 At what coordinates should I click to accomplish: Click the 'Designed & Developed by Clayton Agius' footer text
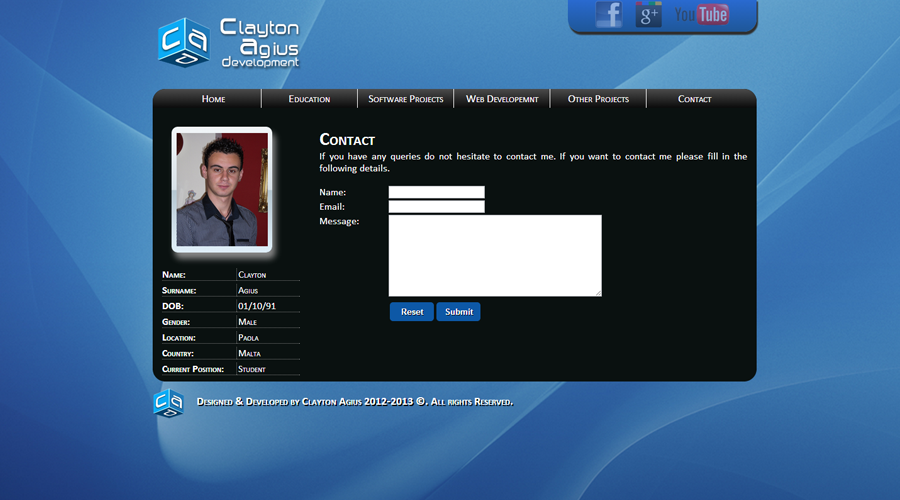coord(279,402)
